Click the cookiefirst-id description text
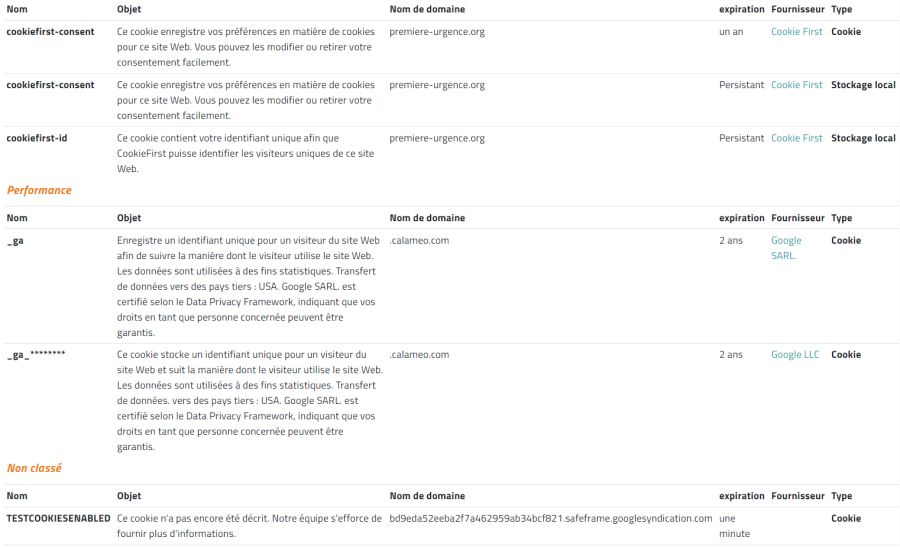The width and height of the screenshot is (900, 550). (245, 153)
